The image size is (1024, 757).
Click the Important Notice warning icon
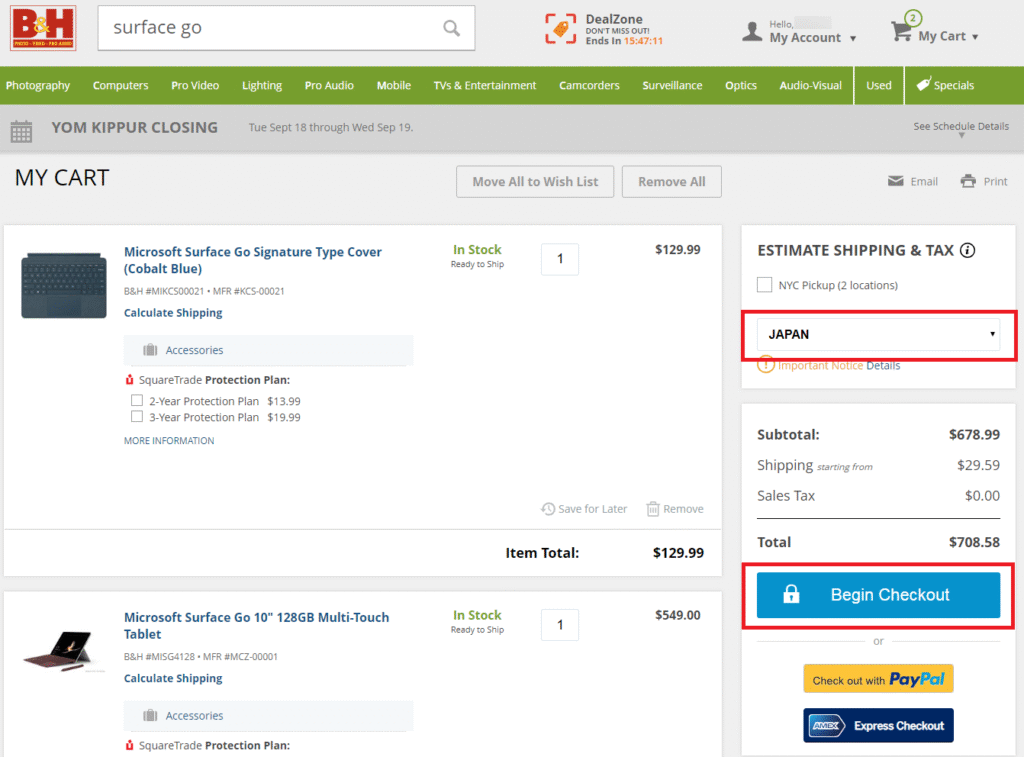(x=765, y=365)
